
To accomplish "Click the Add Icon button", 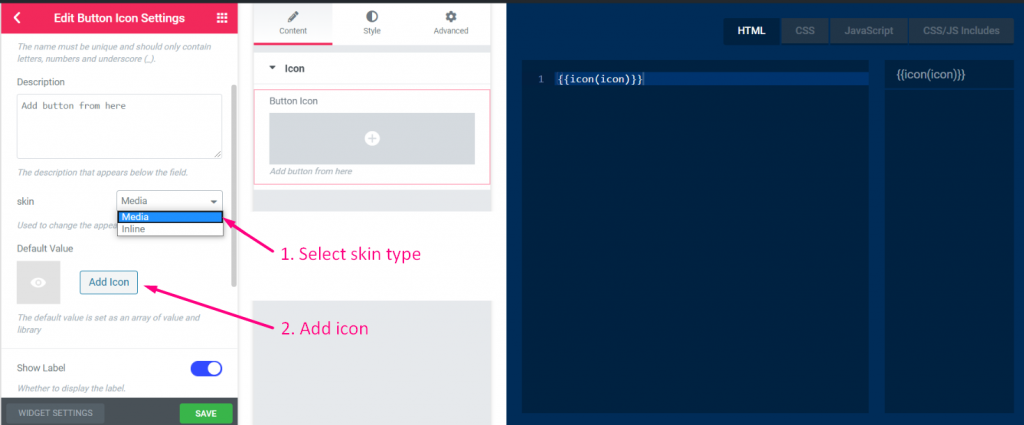I will tap(109, 282).
